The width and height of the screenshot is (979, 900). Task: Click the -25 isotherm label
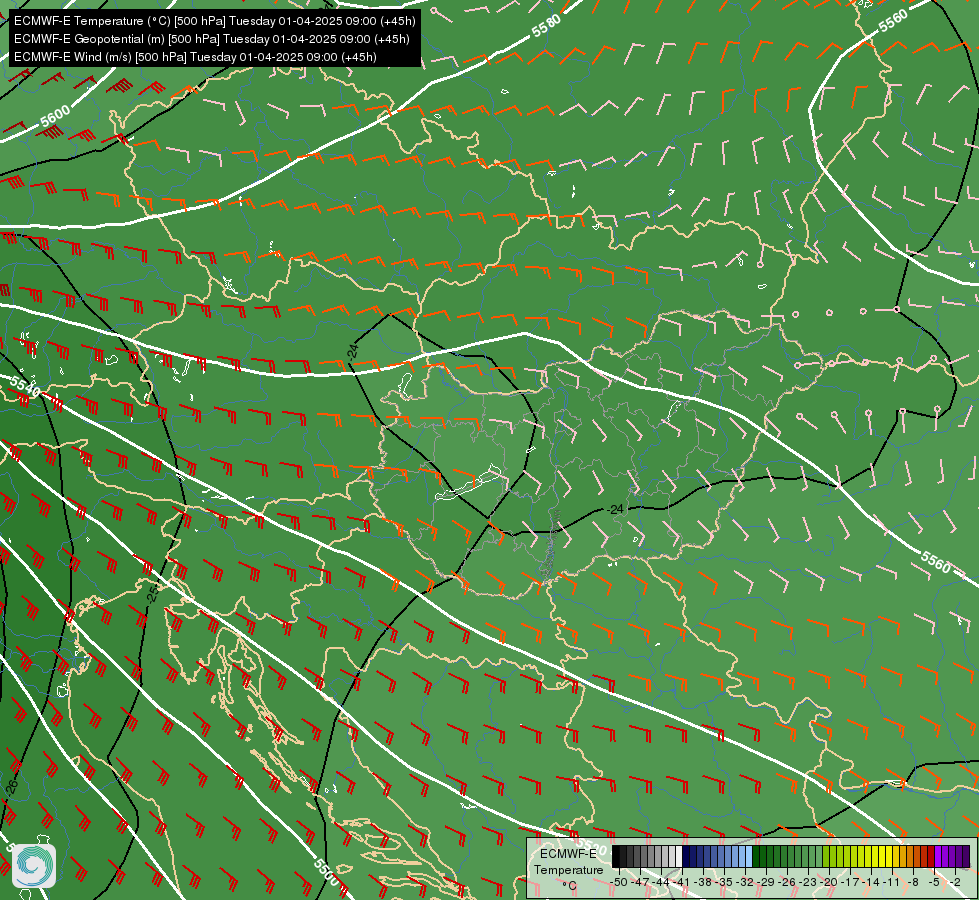coord(152,593)
